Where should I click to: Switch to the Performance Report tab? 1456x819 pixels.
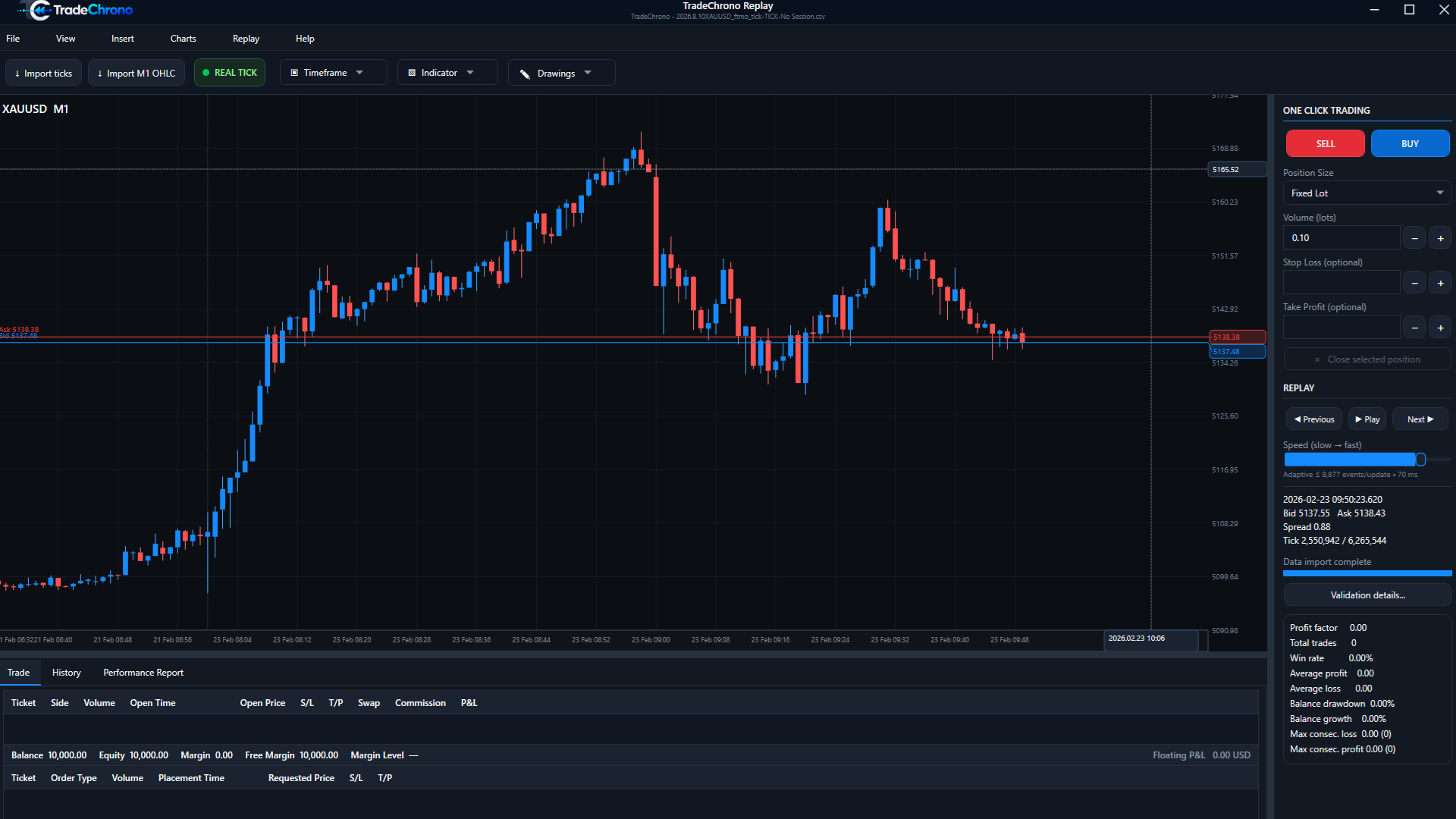tap(143, 673)
